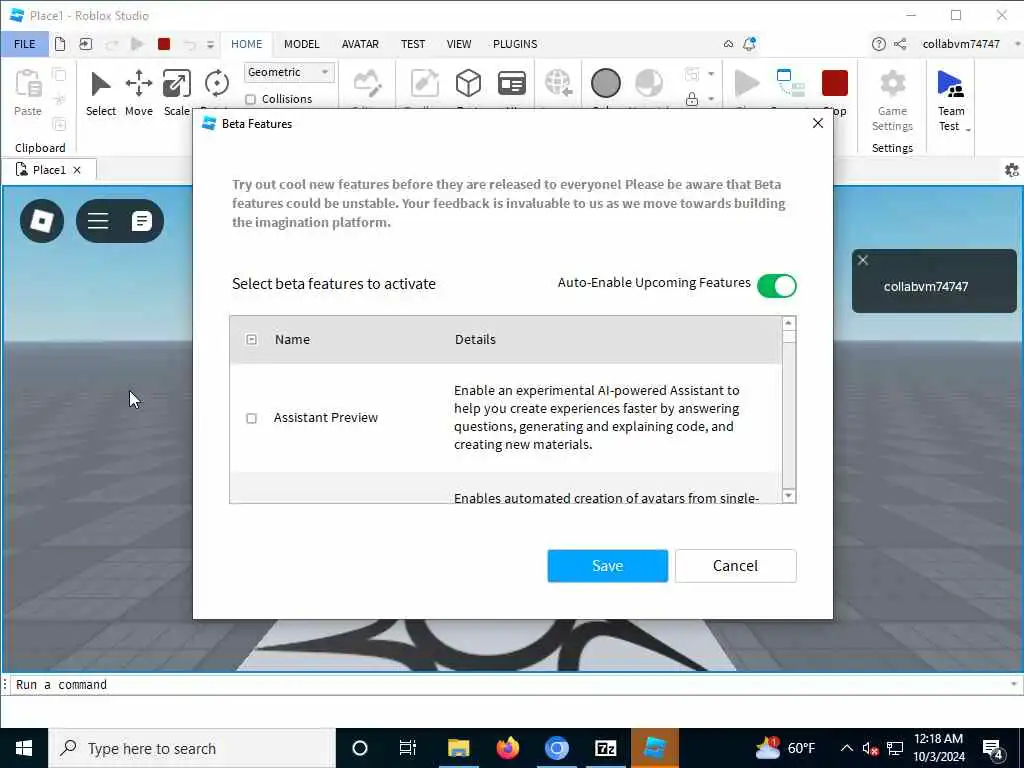
Task: Enable the Collisions checkbox
Action: click(x=251, y=99)
